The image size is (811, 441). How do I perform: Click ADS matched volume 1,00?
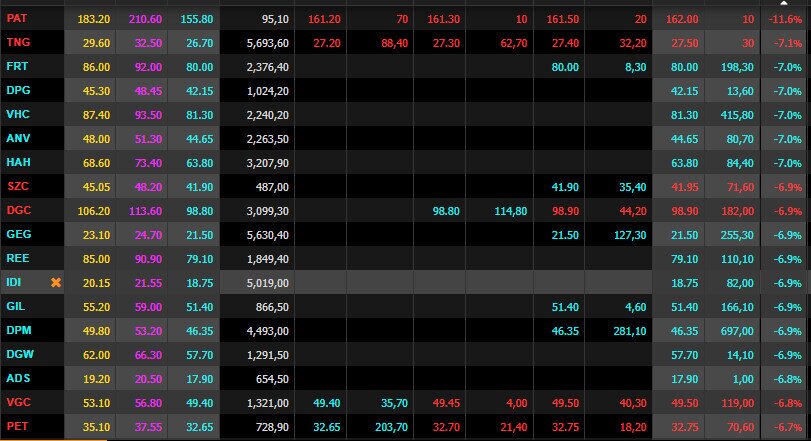click(x=743, y=379)
